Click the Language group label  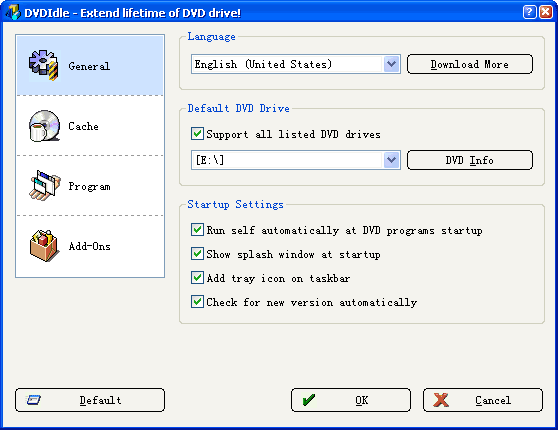[211, 37]
